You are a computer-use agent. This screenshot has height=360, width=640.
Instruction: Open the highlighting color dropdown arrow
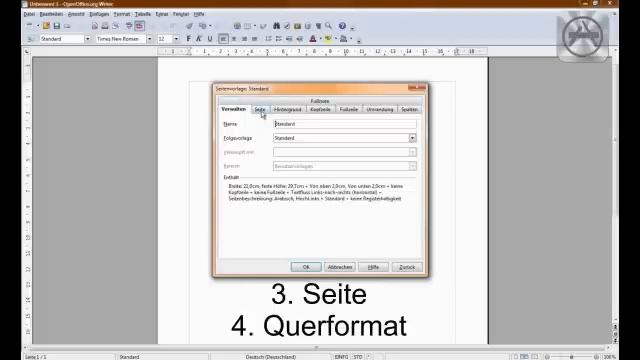coord(336,39)
